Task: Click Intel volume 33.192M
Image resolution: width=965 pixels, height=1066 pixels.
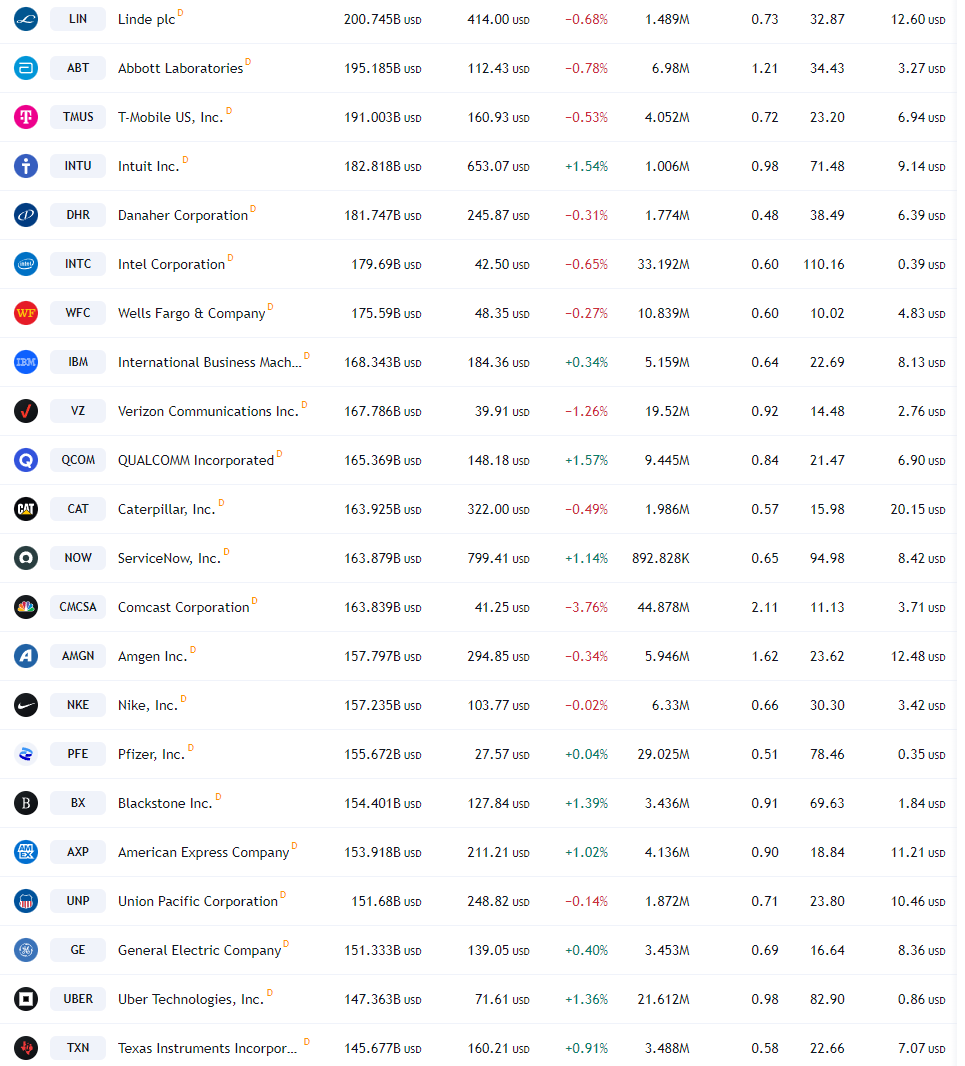Action: pos(663,264)
